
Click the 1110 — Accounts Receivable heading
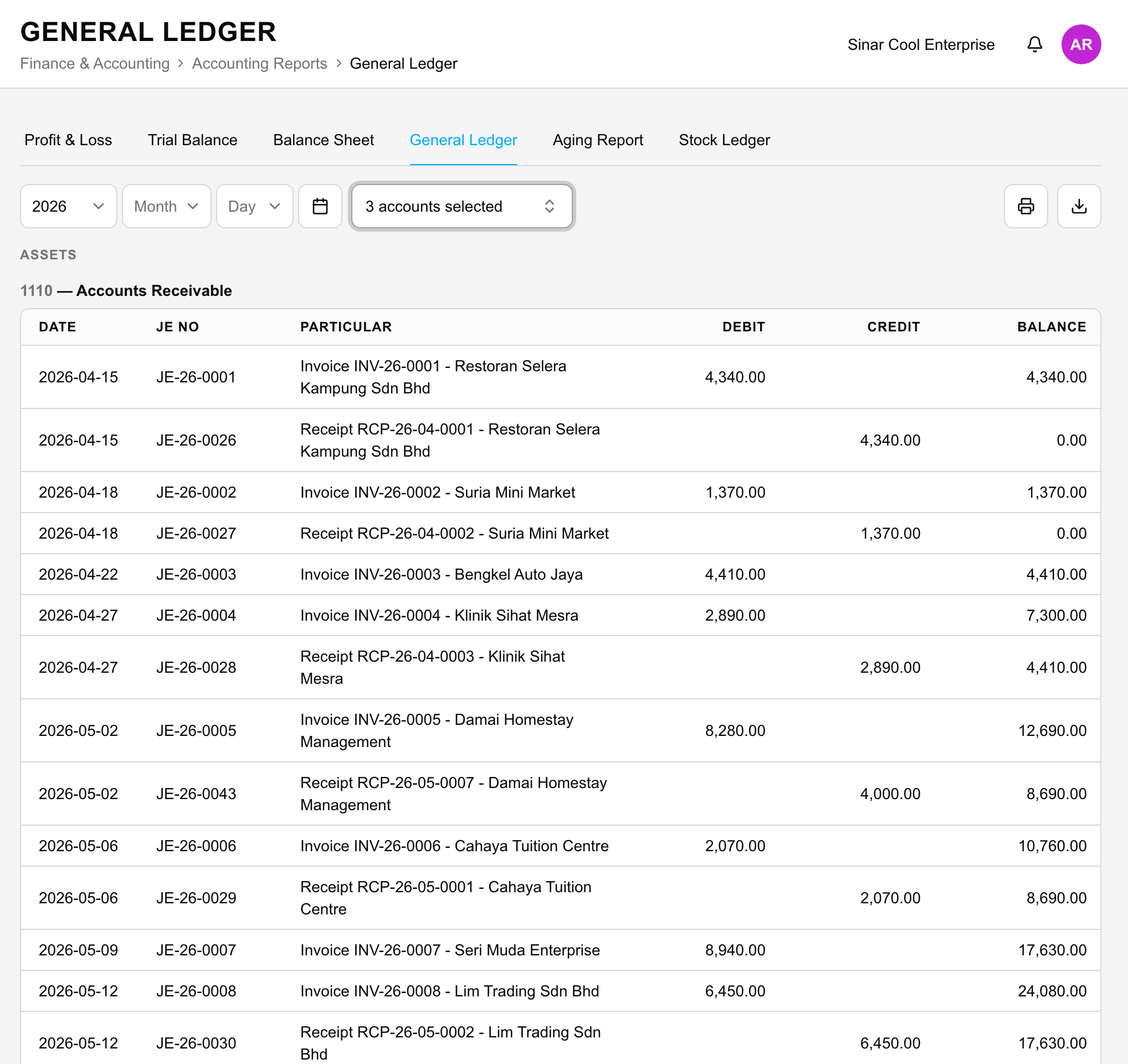pos(126,290)
